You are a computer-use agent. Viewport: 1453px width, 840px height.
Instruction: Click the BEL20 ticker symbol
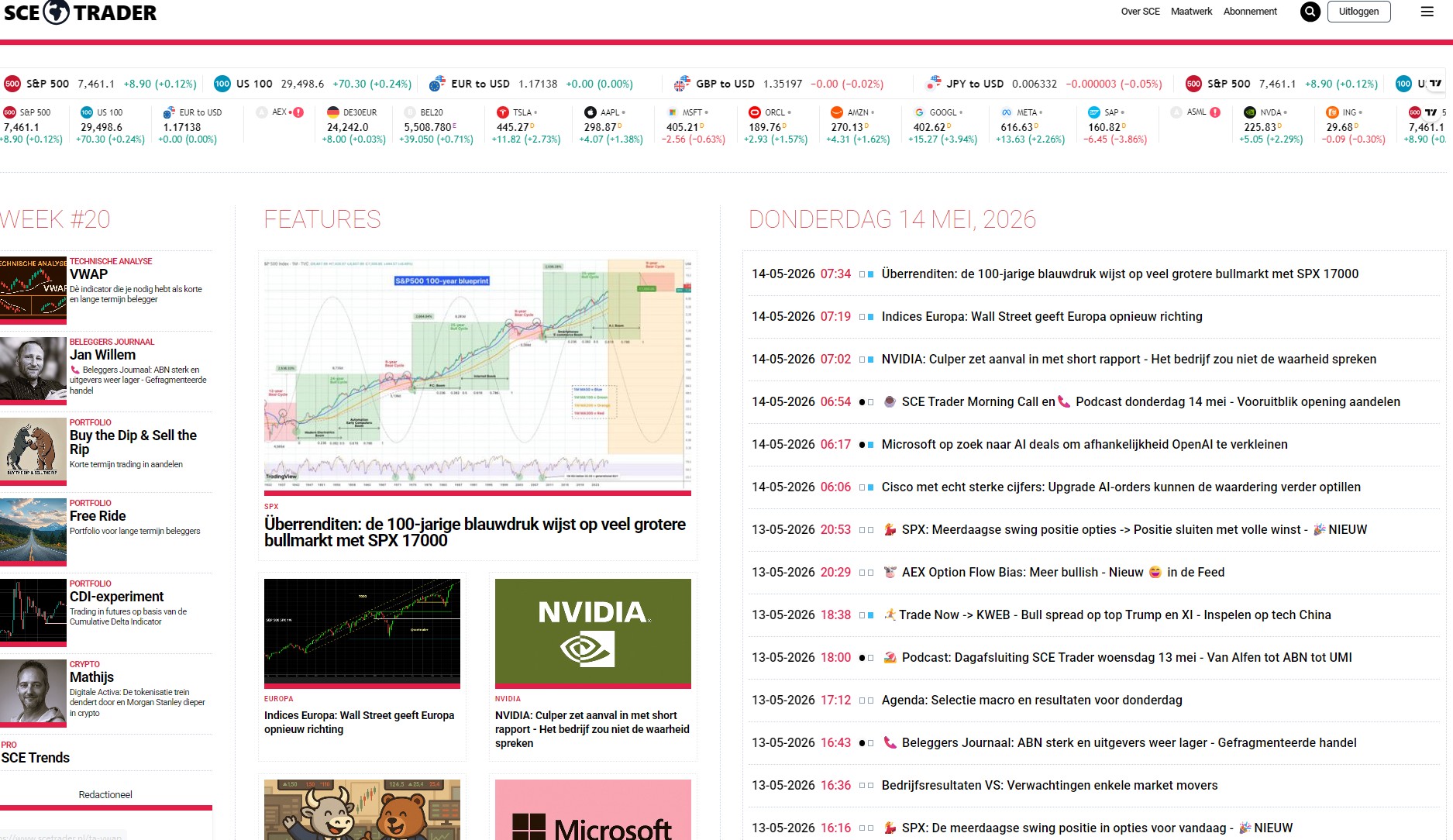pyautogui.click(x=432, y=112)
